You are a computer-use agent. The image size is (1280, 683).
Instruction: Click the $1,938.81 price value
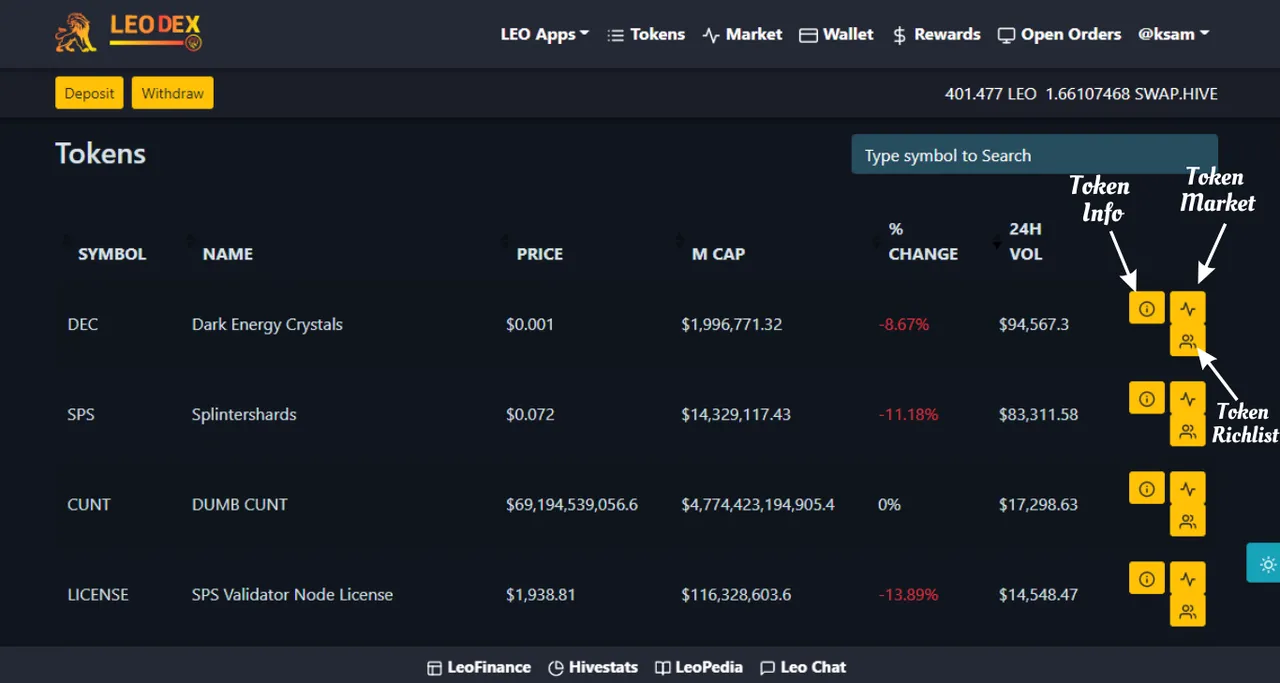point(540,594)
